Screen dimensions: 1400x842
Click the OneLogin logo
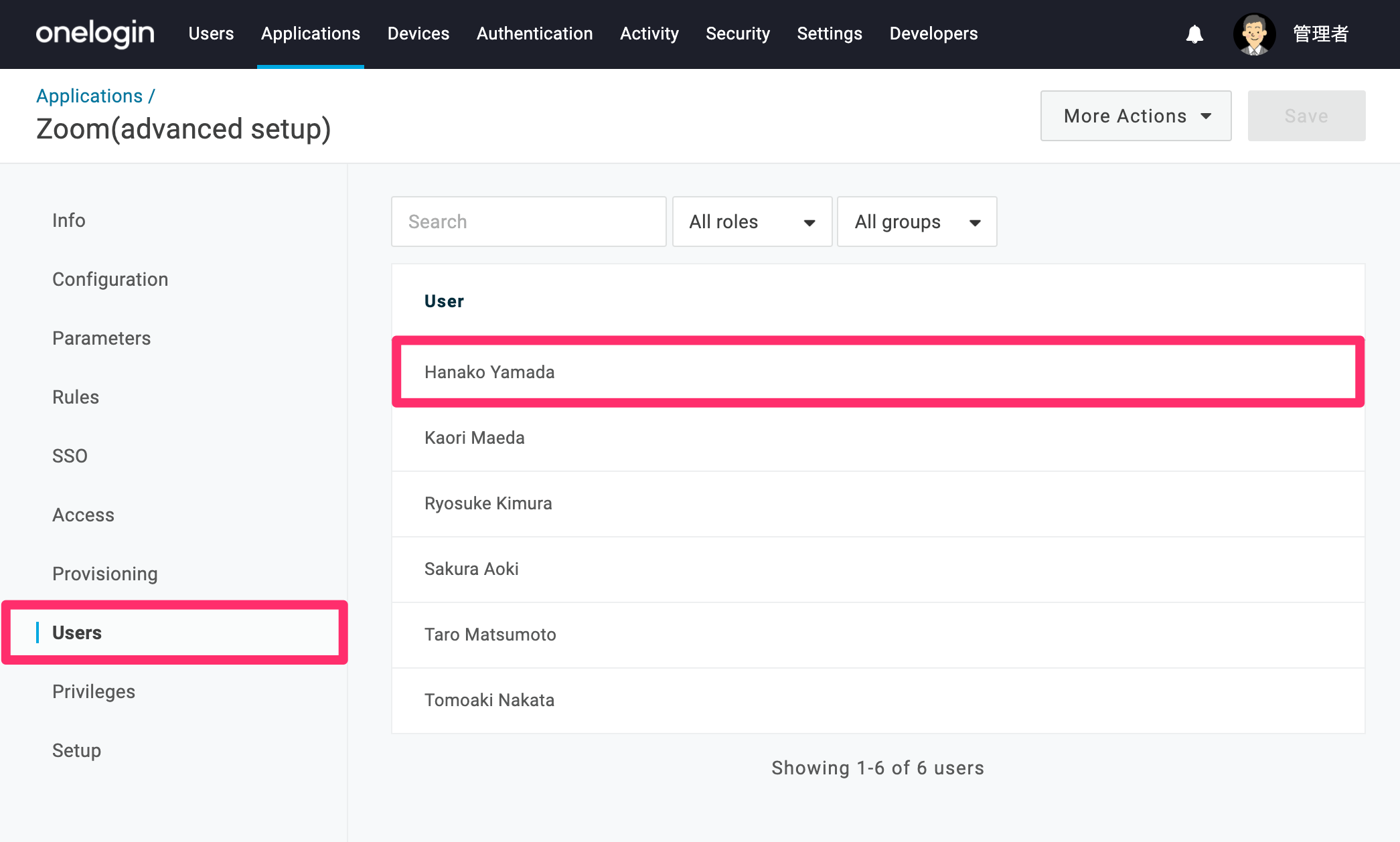click(95, 33)
